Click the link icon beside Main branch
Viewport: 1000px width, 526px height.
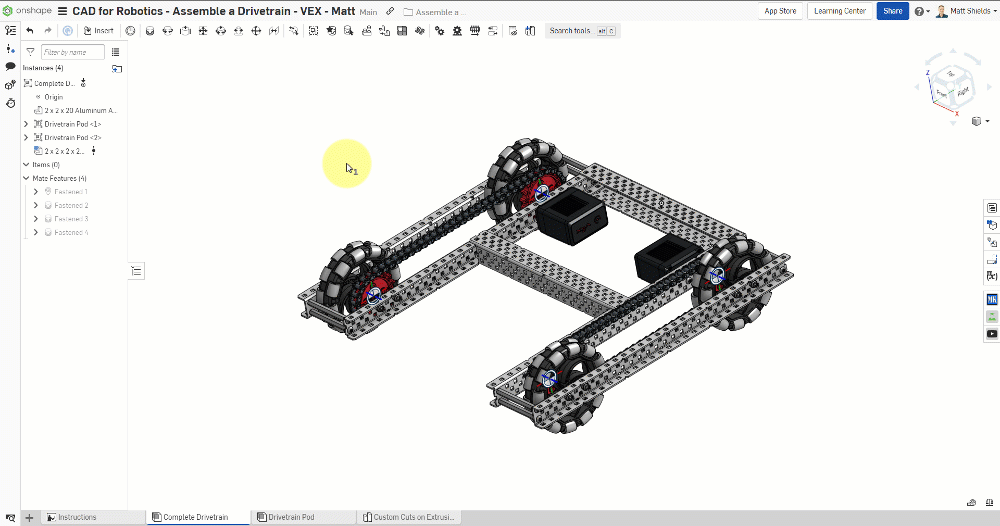(x=390, y=12)
